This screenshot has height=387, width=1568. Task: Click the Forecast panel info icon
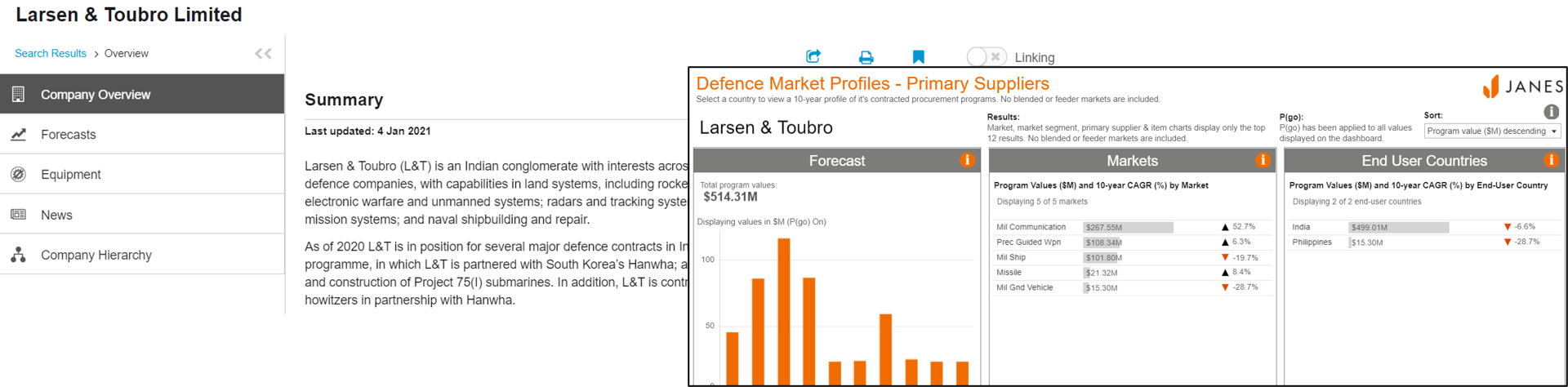(967, 160)
